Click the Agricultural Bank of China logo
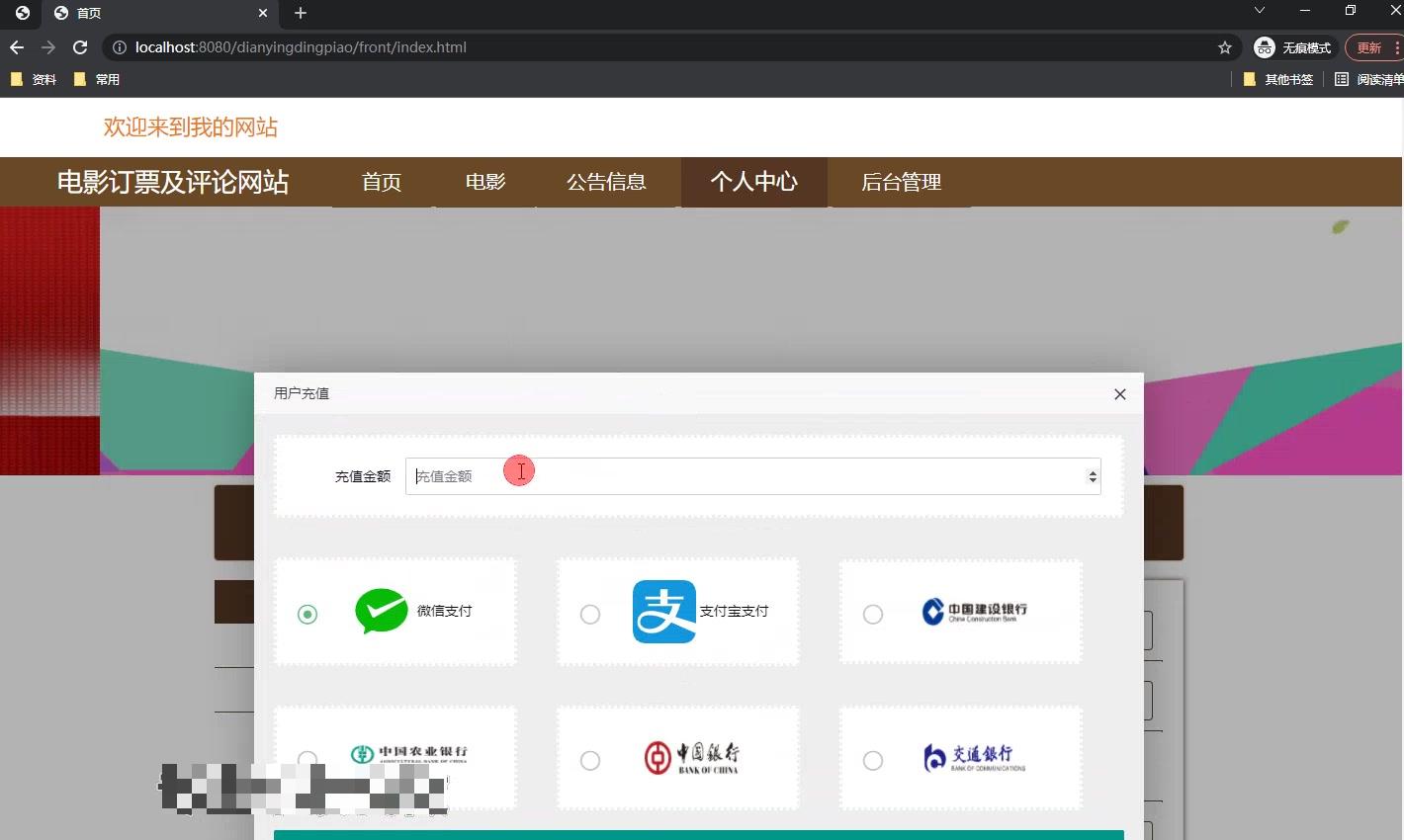The image size is (1404, 840). click(x=408, y=755)
